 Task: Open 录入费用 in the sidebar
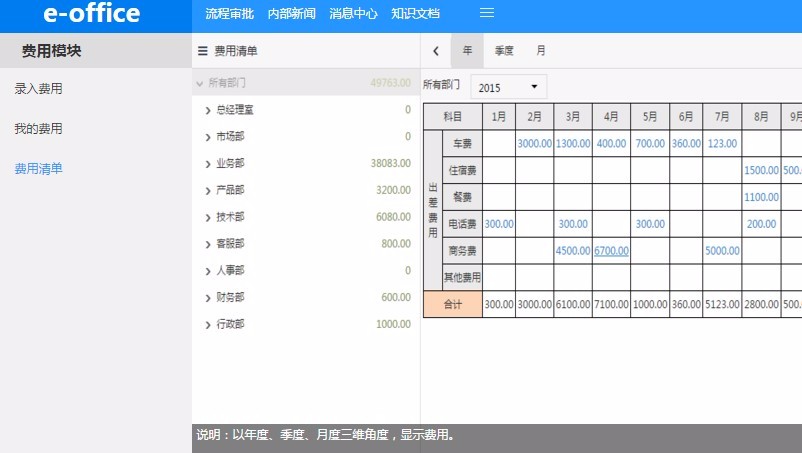tap(38, 88)
